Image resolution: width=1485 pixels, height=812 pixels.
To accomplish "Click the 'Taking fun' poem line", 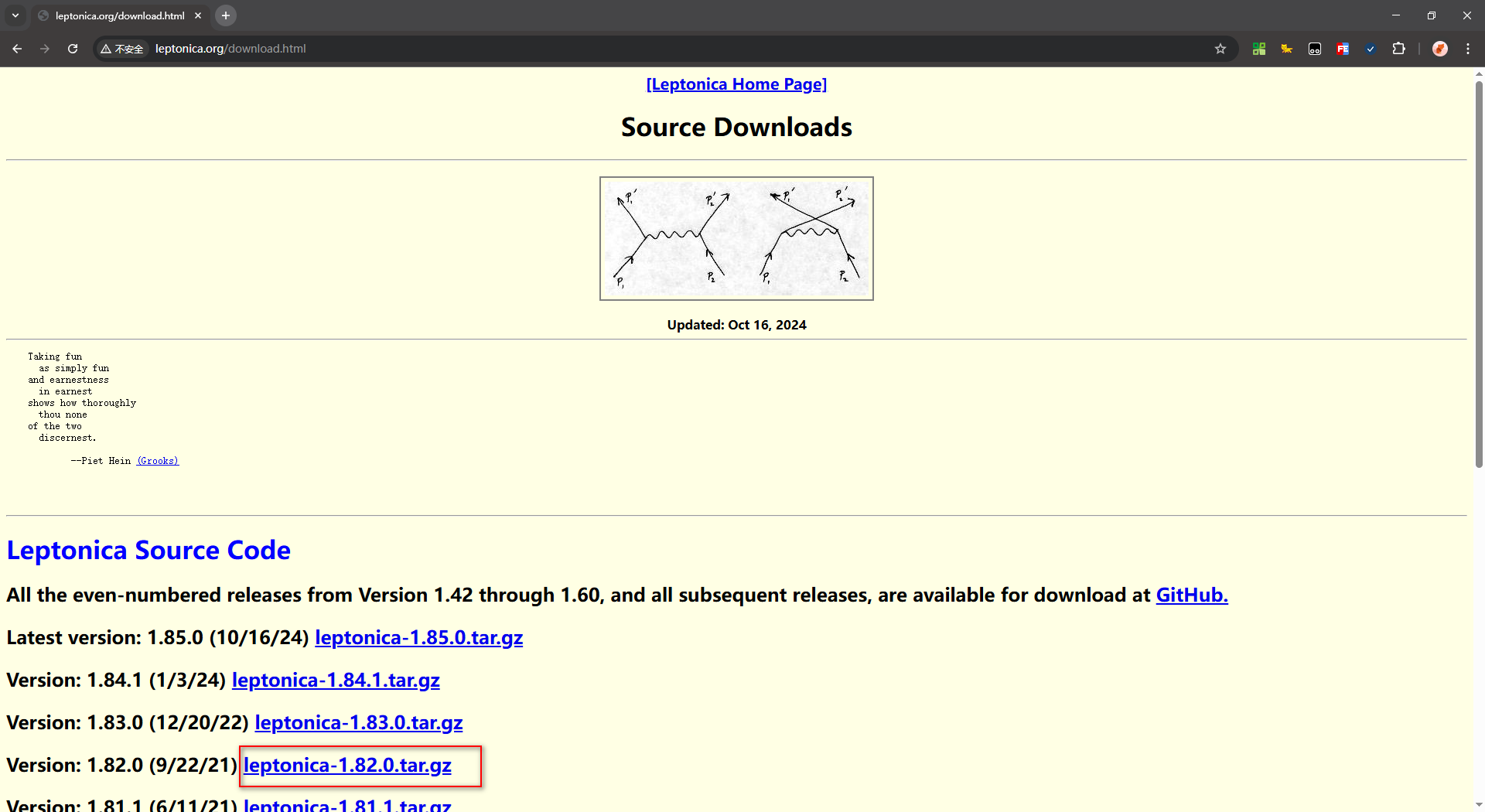I will [55, 357].
